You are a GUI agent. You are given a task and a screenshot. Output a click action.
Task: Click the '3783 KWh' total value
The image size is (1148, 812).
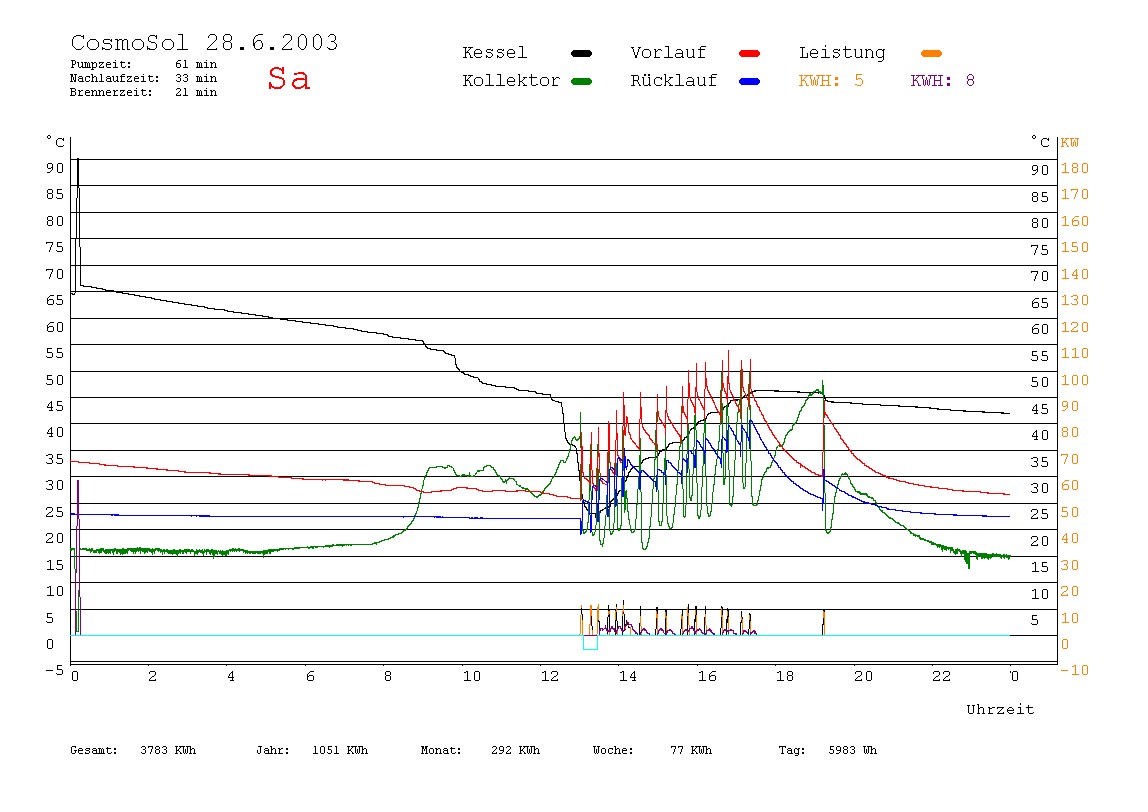point(168,750)
